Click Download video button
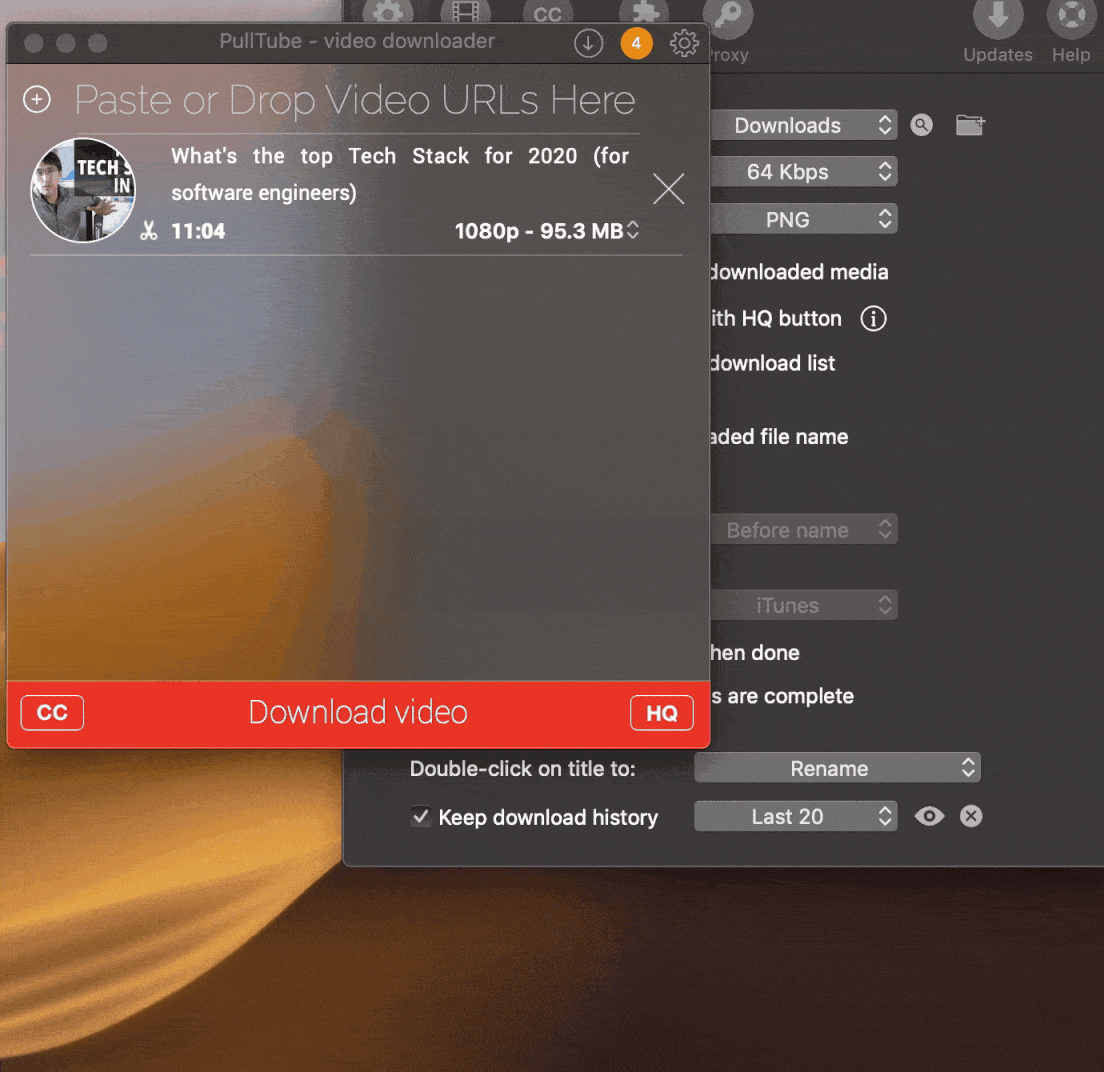 pos(358,712)
